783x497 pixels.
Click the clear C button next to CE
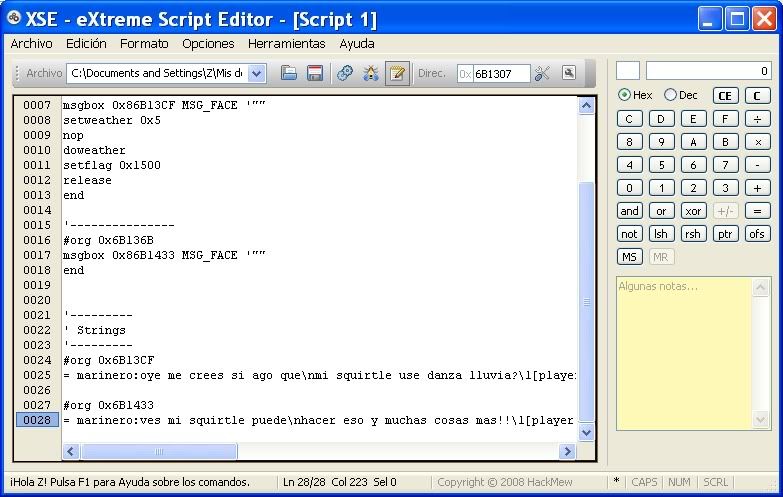[757, 96]
